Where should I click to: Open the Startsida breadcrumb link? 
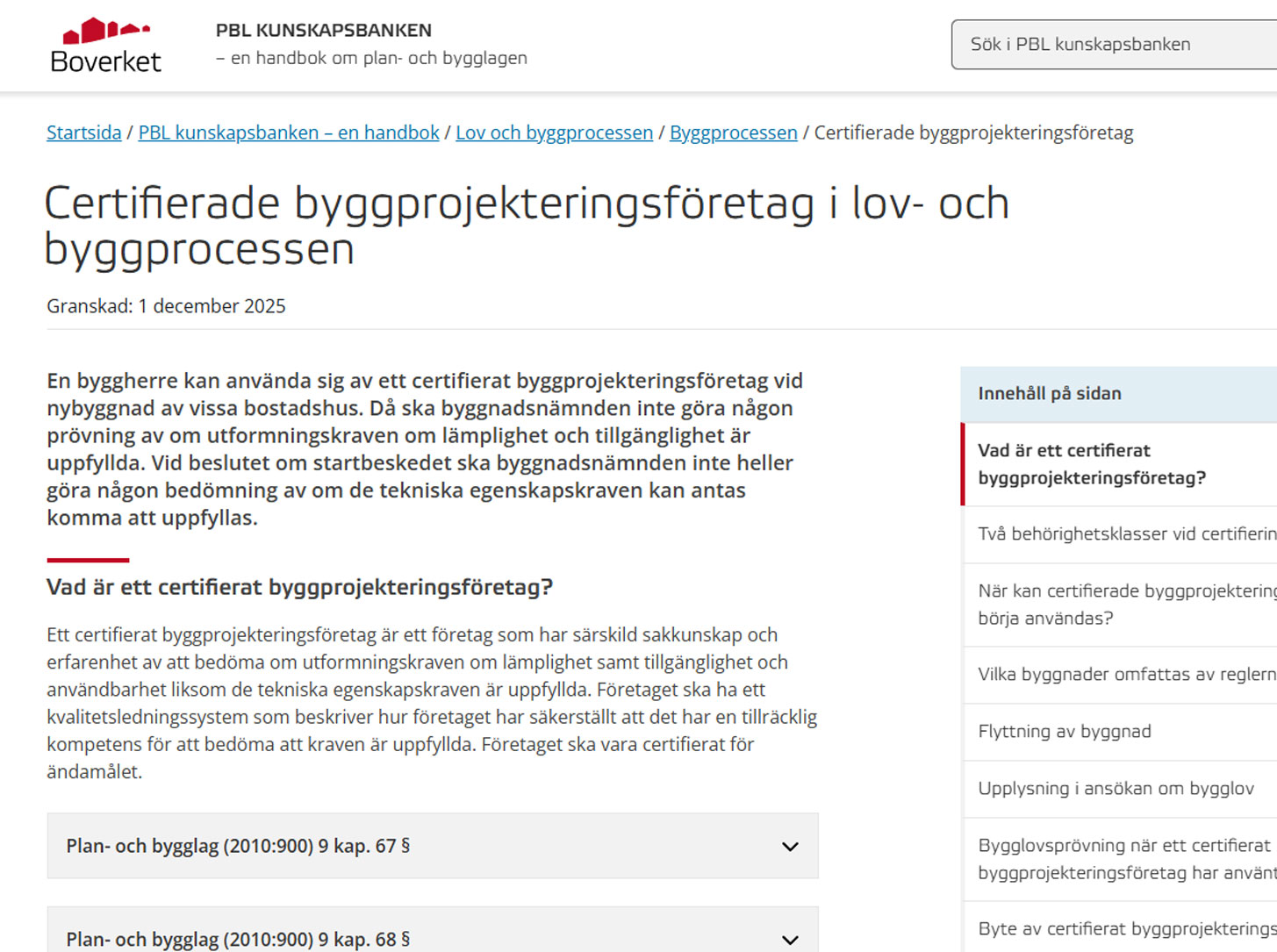(x=83, y=132)
